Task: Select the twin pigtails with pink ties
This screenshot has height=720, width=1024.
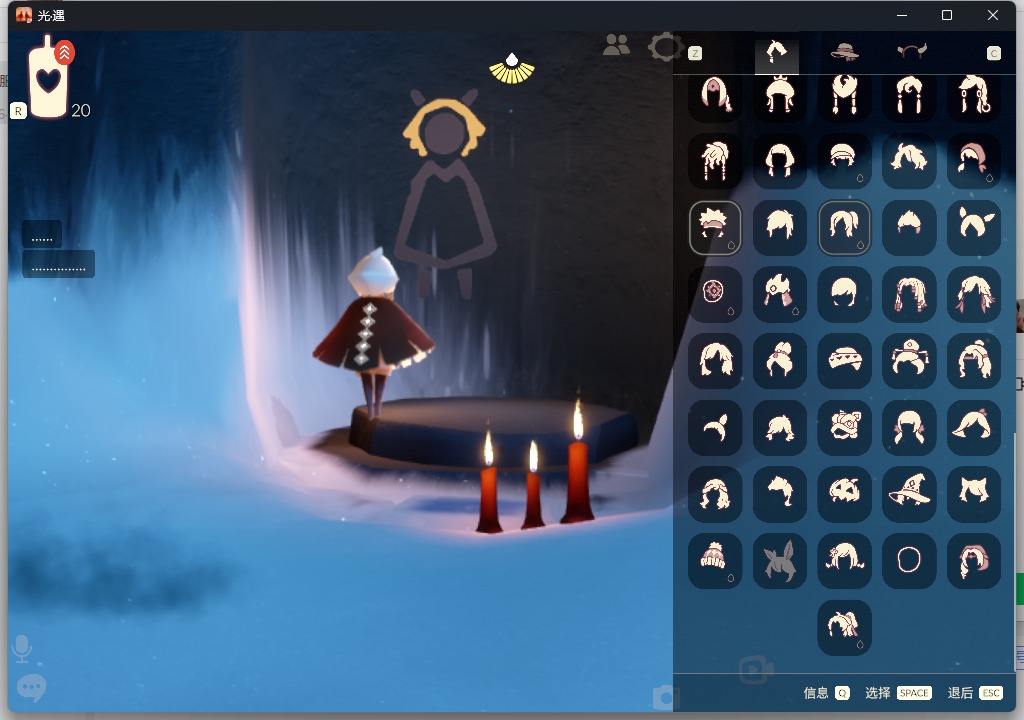Action: 909,427
